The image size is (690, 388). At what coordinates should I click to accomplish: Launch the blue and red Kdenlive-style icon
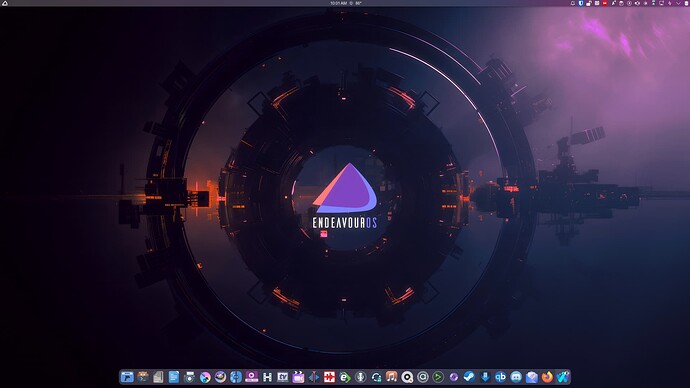point(314,377)
